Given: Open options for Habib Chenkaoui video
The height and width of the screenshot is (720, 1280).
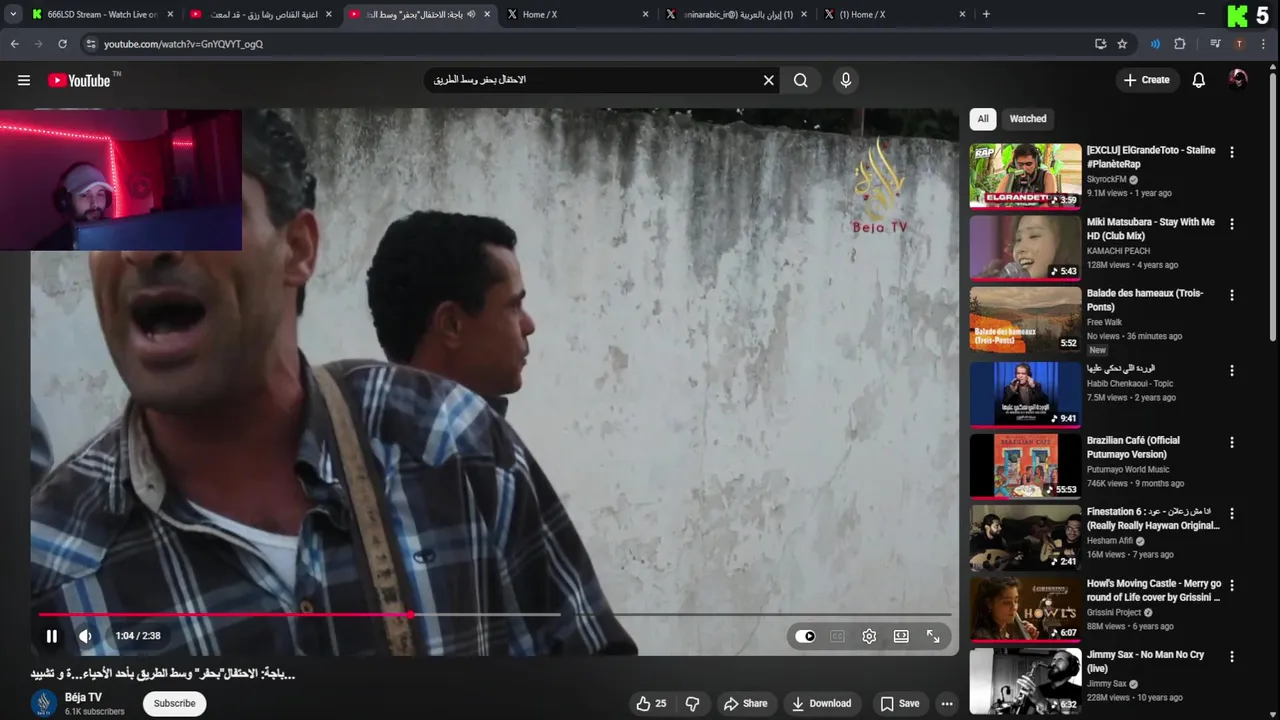Looking at the screenshot, I should 1232,370.
